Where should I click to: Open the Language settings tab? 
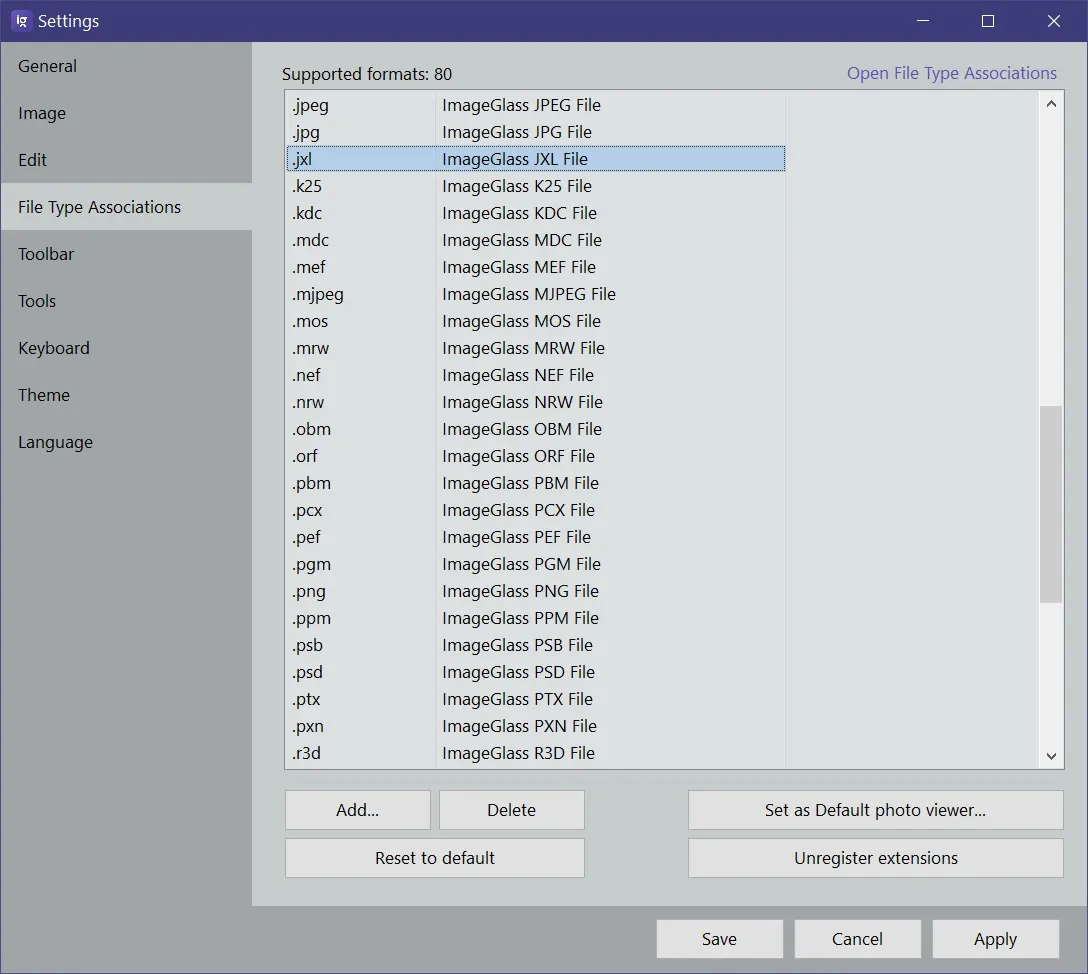tap(126, 442)
